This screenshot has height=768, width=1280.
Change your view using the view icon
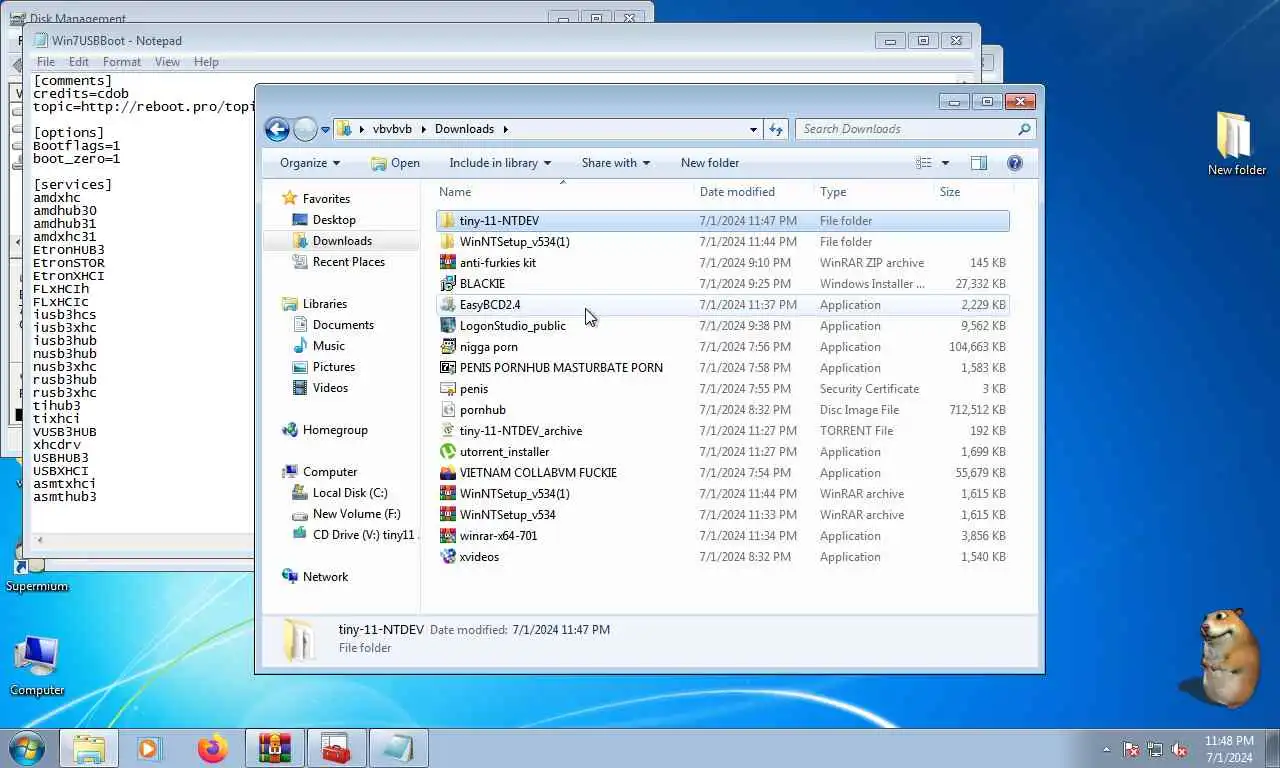pos(924,163)
